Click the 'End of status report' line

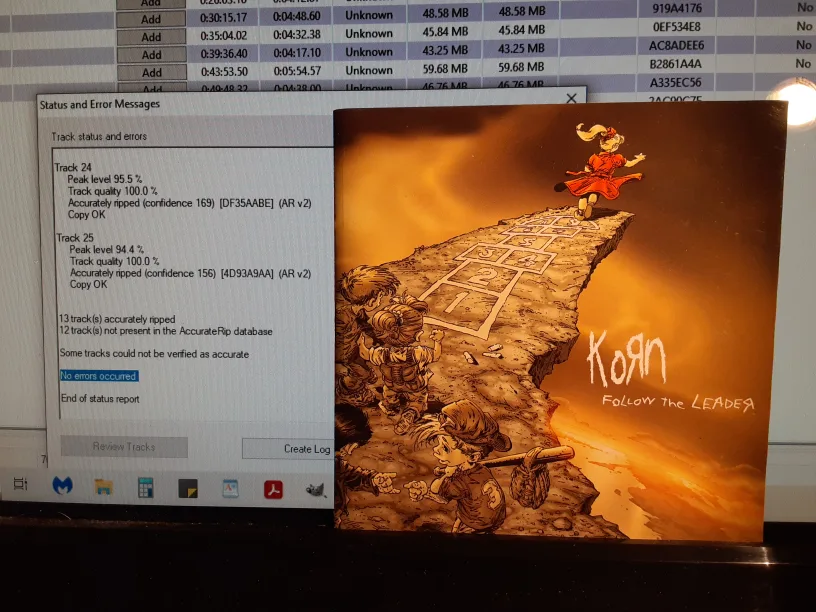(97, 397)
